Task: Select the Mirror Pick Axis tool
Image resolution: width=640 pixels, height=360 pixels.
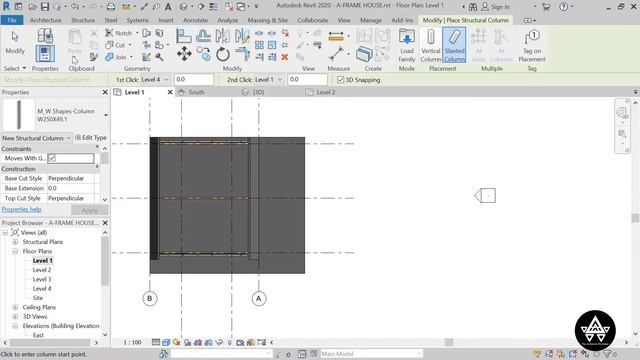Action: (x=223, y=36)
